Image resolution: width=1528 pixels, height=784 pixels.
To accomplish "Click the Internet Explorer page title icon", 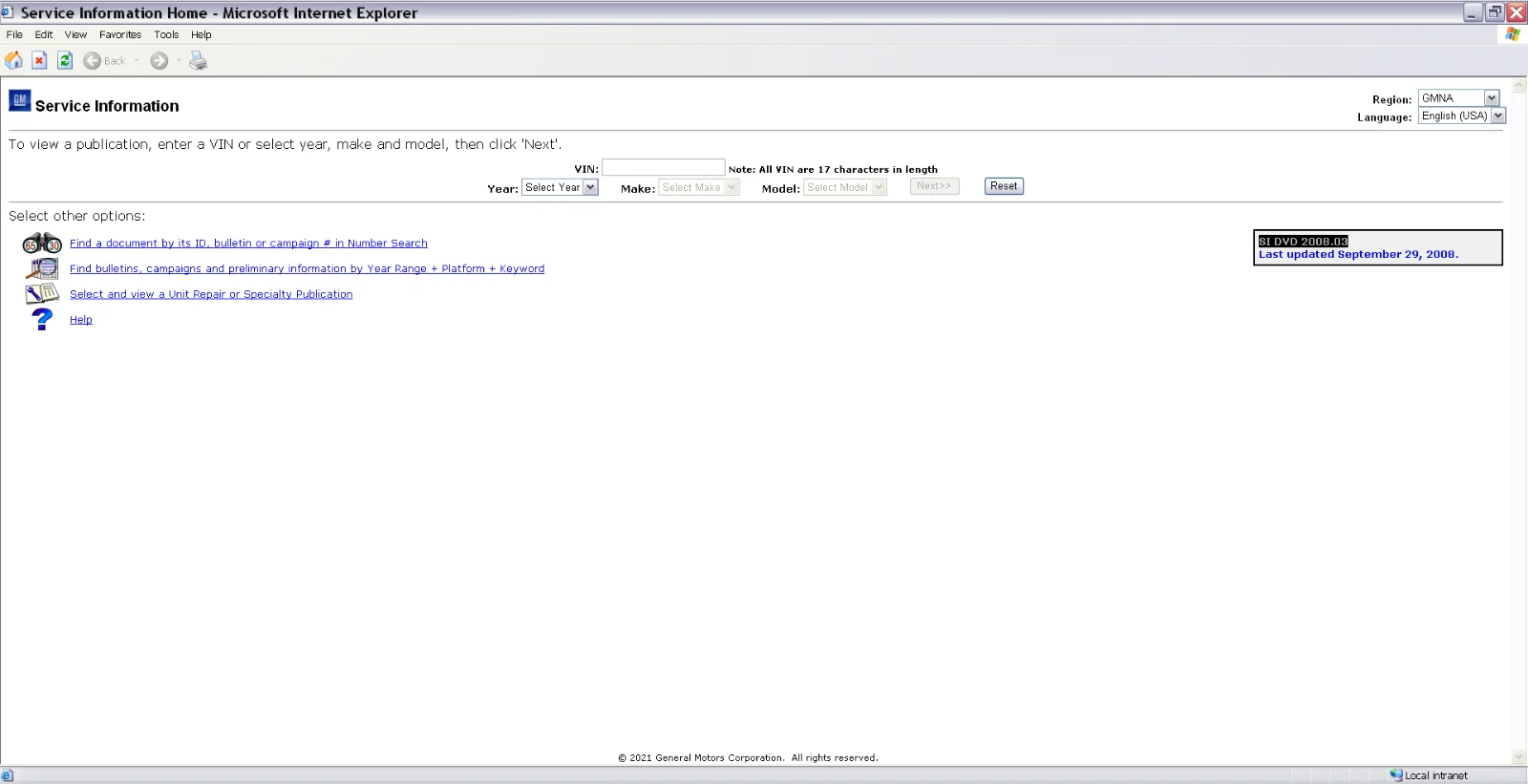I will point(8,12).
